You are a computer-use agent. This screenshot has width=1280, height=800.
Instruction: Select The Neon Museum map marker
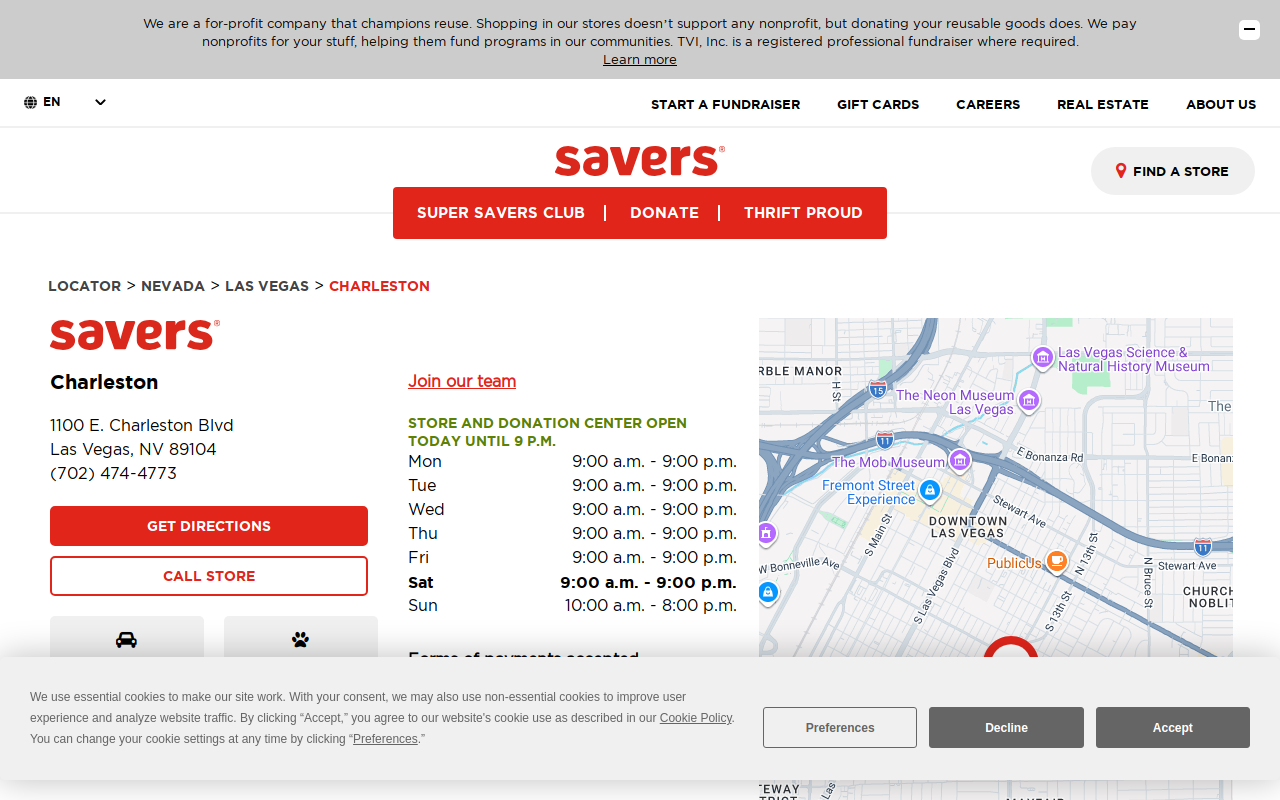coord(1029,401)
